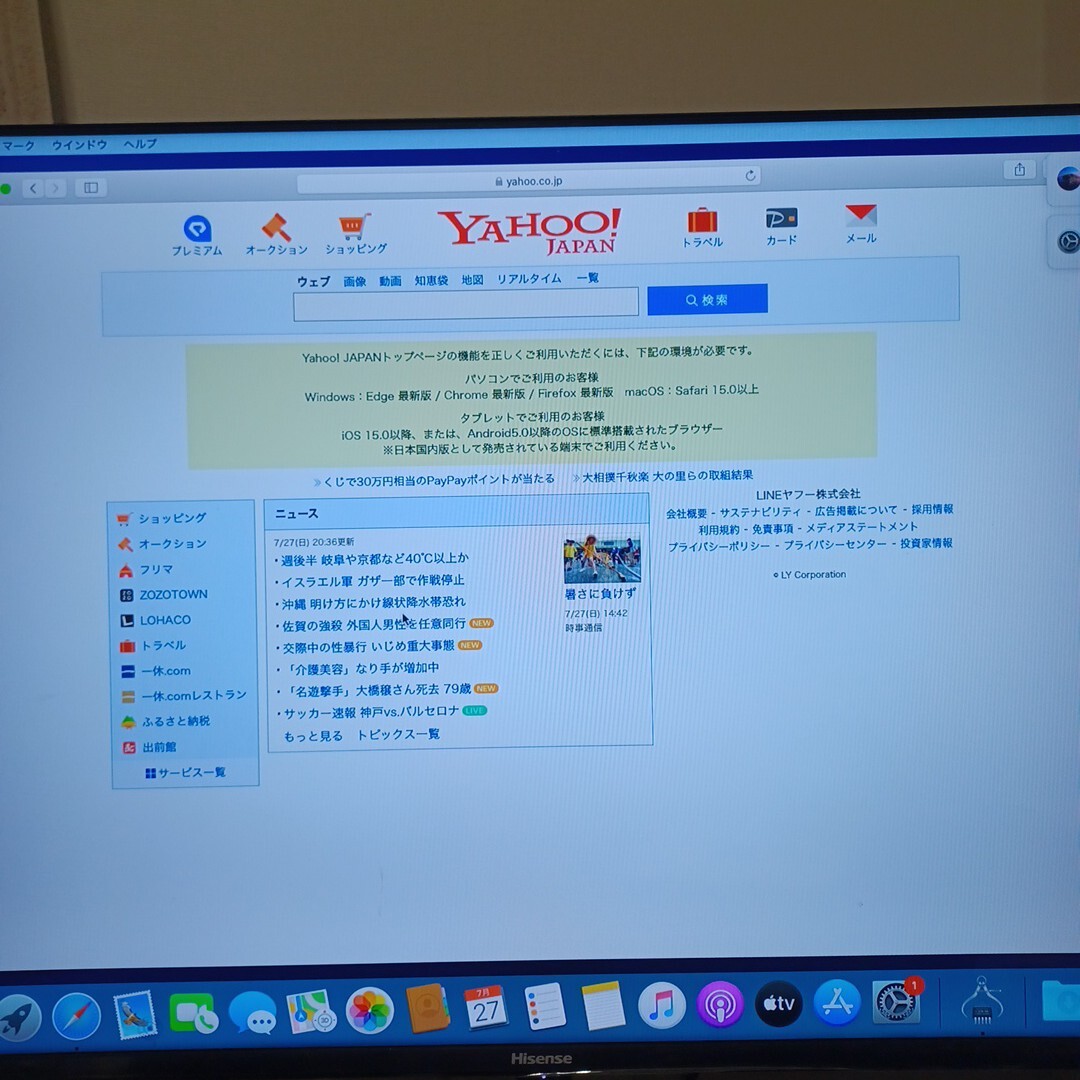Image resolution: width=1080 pixels, height=1080 pixels.
Task: Open Podcasts in the Dock
Action: pyautogui.click(x=720, y=1004)
